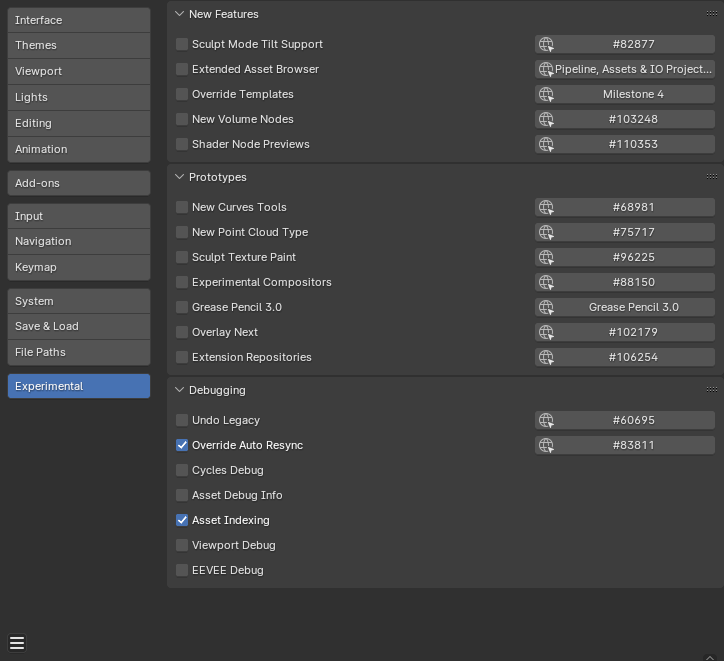Viewport: 724px width, 661px height.
Task: Select the Viewport preferences category
Action: [79, 71]
